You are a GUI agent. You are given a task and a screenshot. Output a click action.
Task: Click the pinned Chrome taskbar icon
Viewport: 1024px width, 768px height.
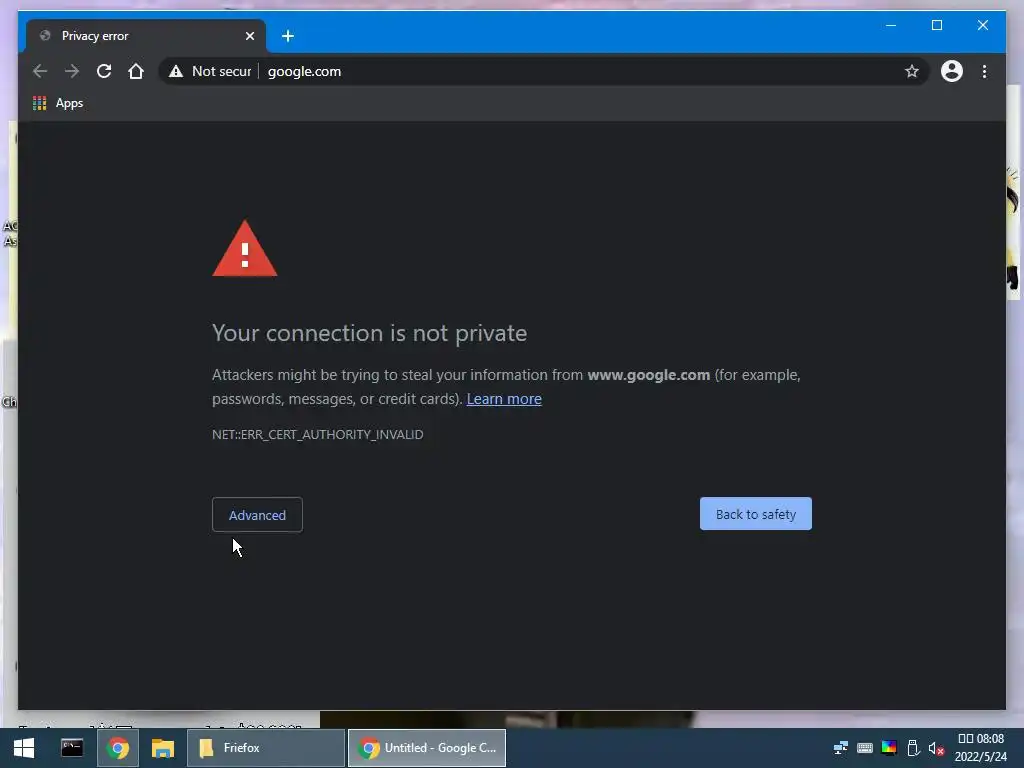tap(118, 748)
